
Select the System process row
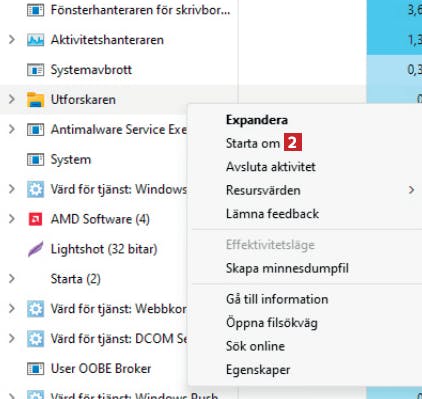click(93, 159)
